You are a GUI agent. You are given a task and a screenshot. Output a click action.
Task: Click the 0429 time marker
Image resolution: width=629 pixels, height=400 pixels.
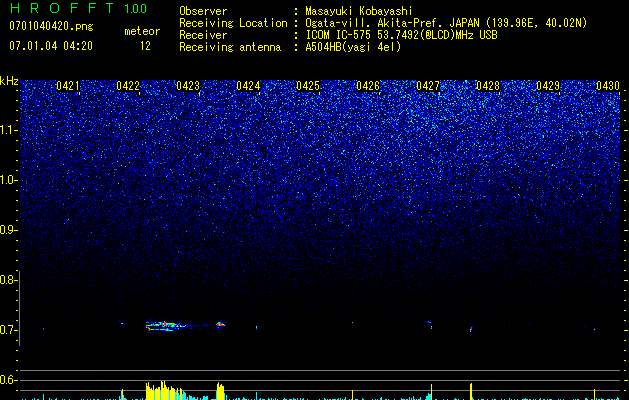pyautogui.click(x=548, y=86)
